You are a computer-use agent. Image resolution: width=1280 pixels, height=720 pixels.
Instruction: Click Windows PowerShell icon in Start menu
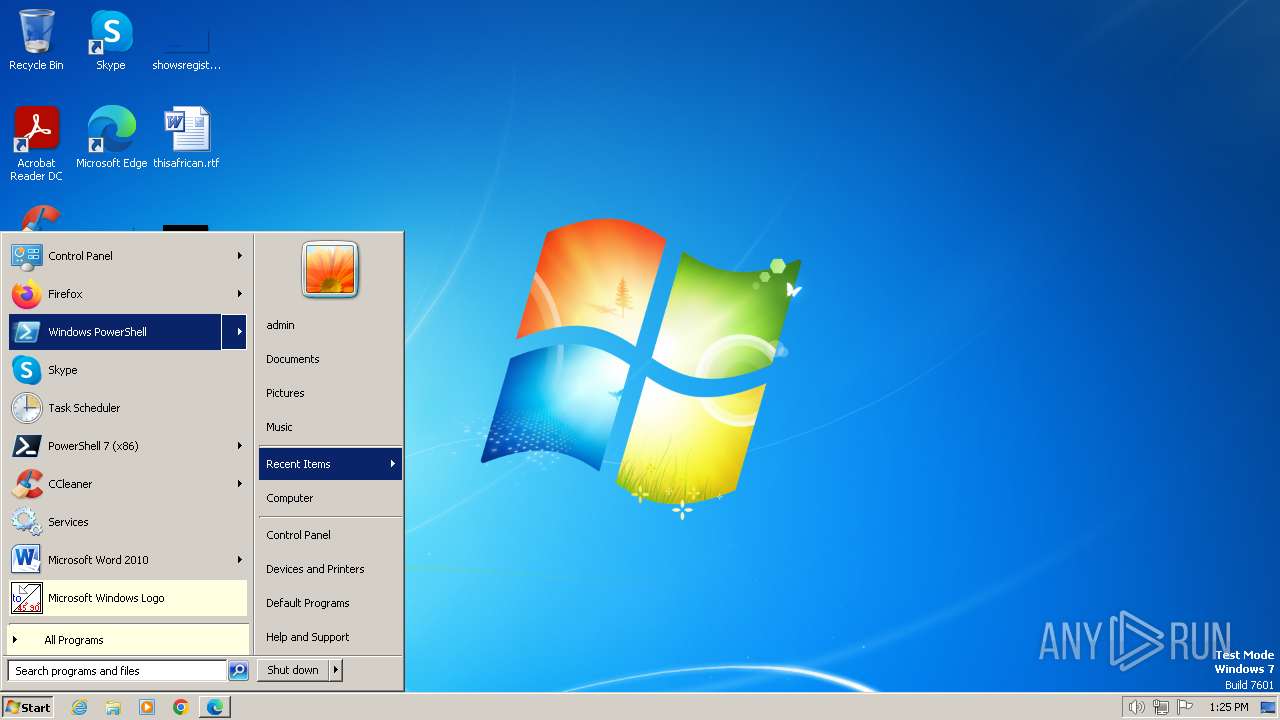27,332
